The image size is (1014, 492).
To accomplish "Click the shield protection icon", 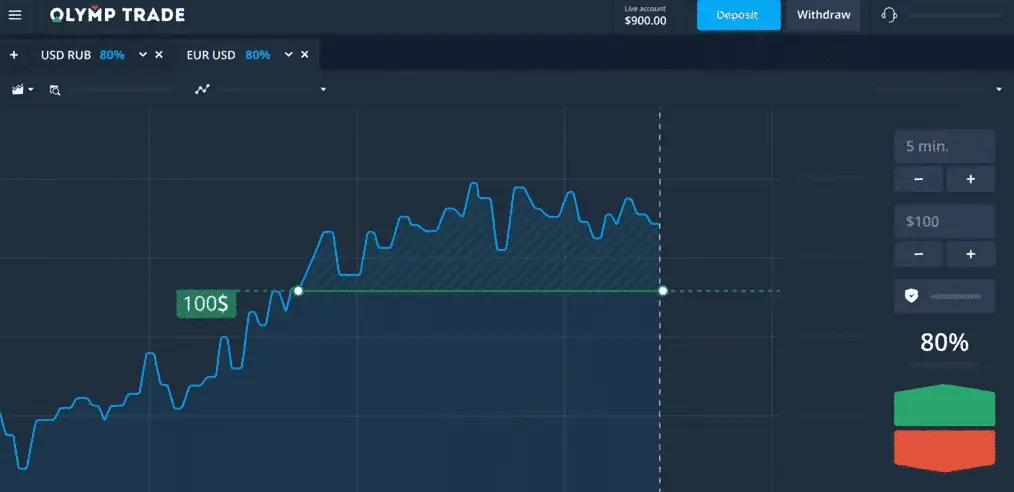I will pyautogui.click(x=911, y=296).
